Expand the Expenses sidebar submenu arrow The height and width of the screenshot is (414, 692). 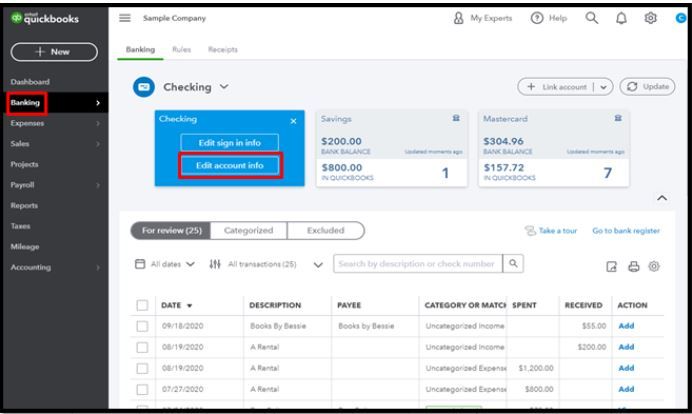pyautogui.click(x=98, y=123)
